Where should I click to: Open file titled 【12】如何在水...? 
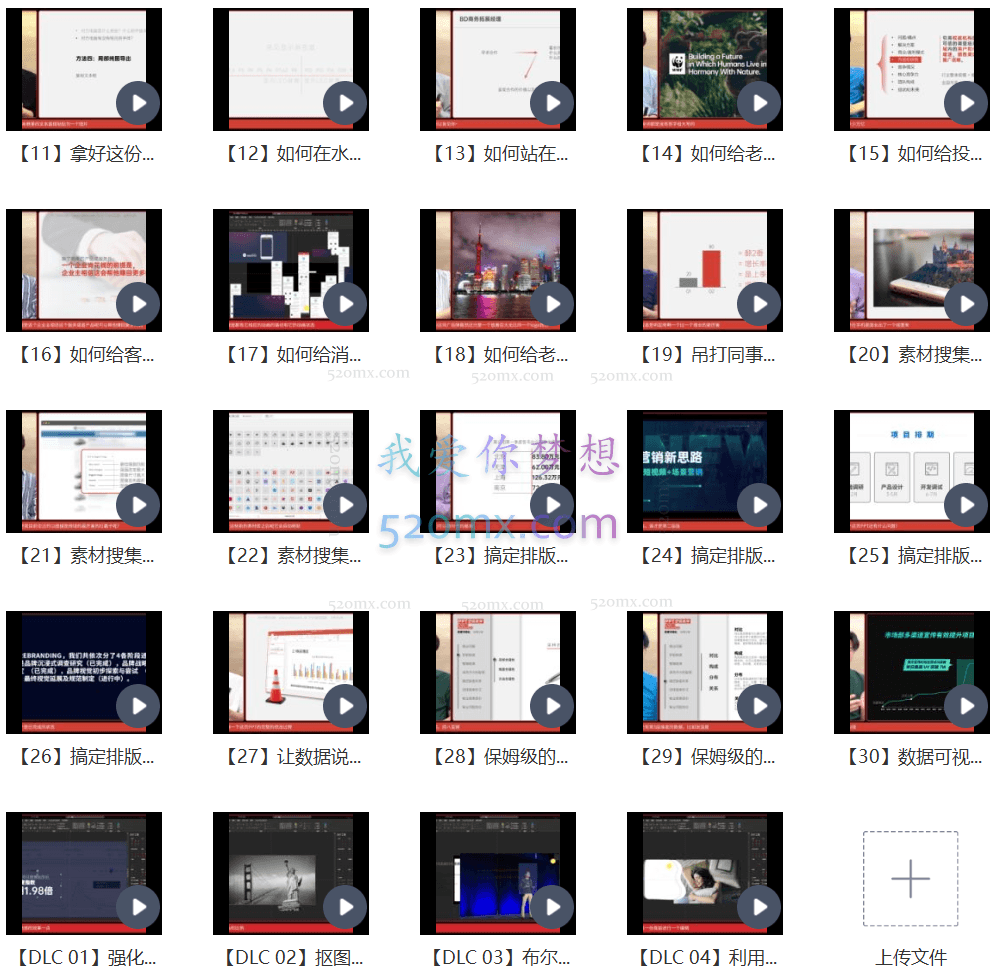tap(291, 154)
